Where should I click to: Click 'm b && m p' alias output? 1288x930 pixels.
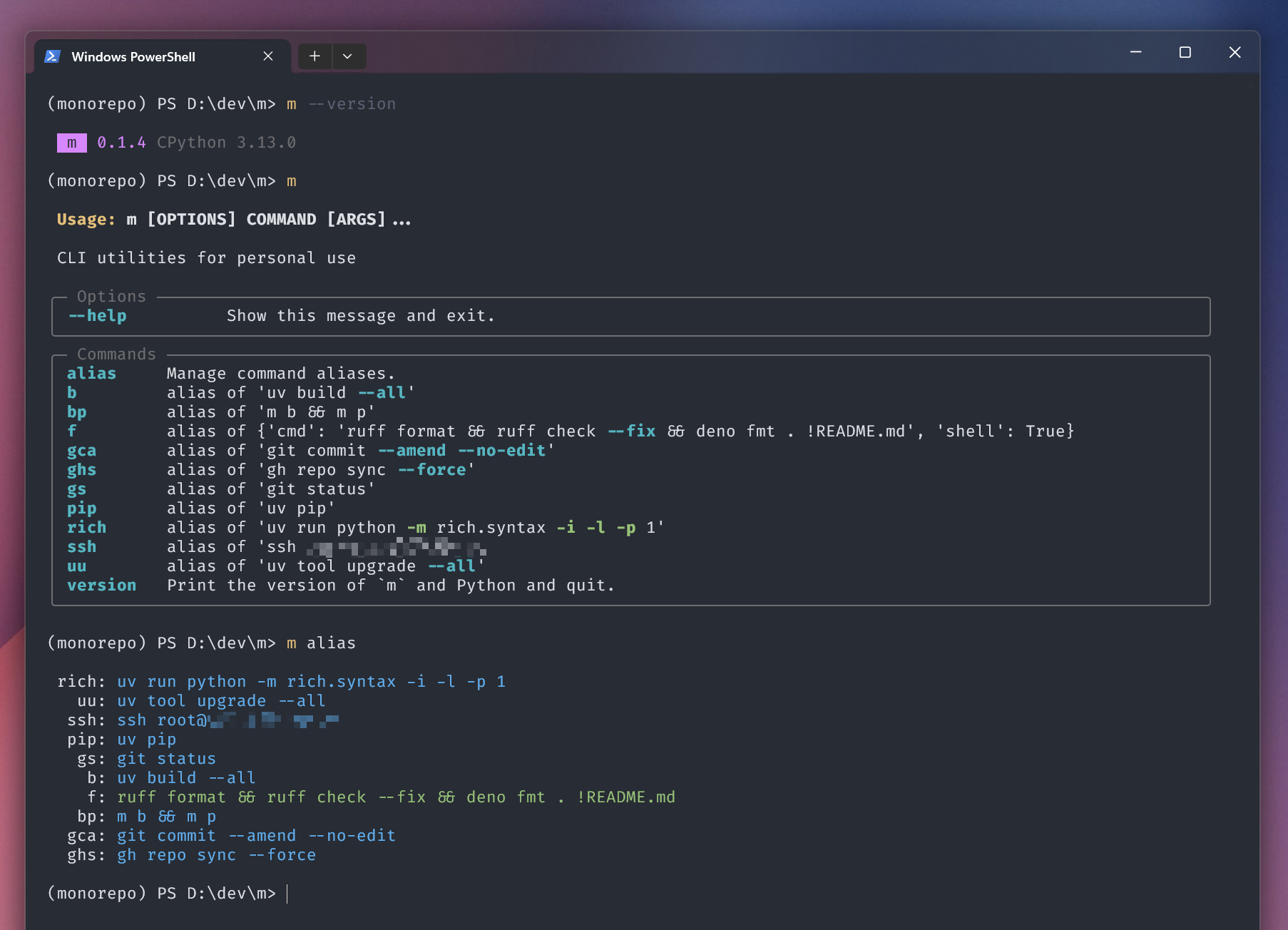click(166, 817)
